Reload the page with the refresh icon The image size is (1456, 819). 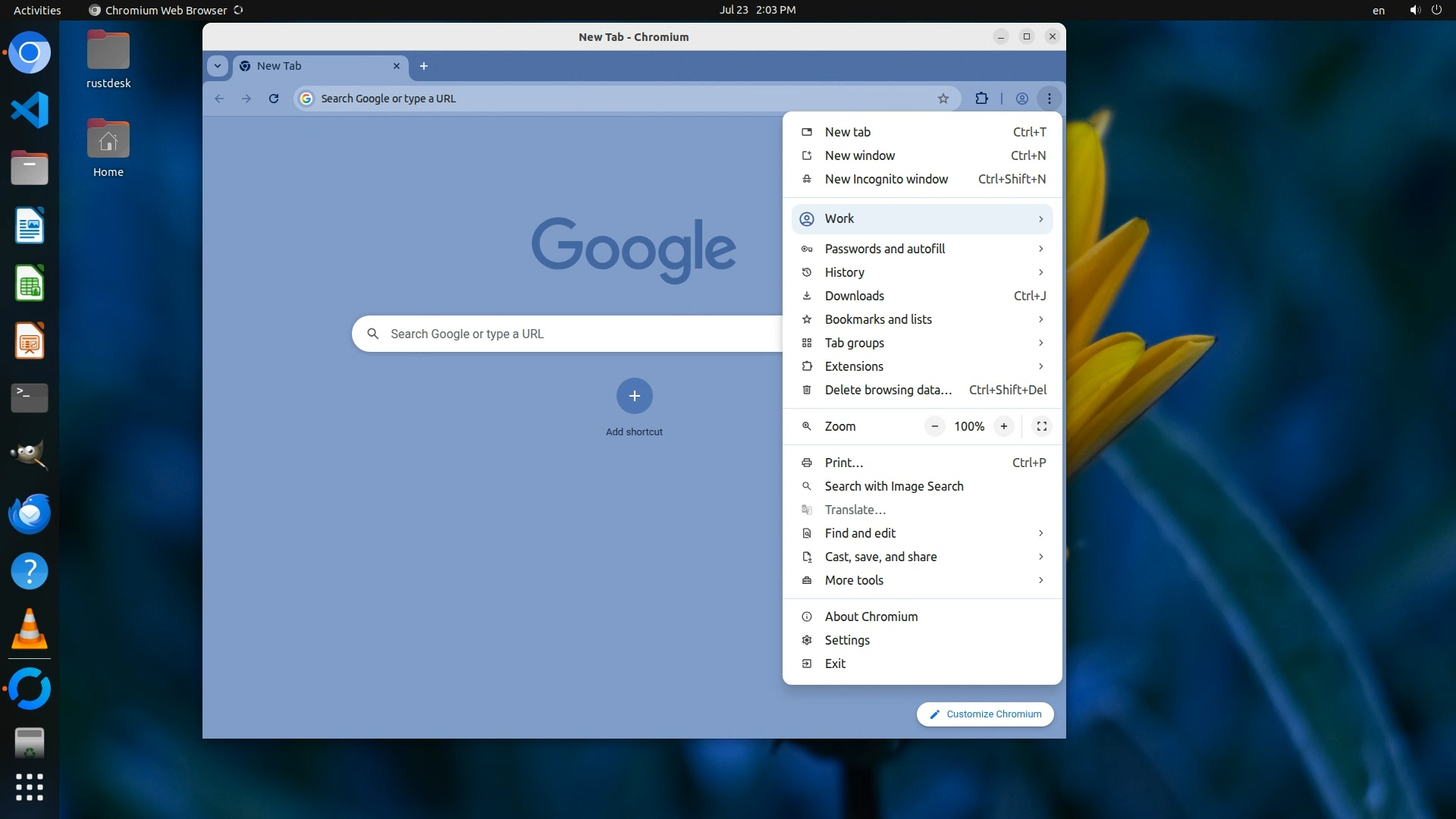point(274,99)
